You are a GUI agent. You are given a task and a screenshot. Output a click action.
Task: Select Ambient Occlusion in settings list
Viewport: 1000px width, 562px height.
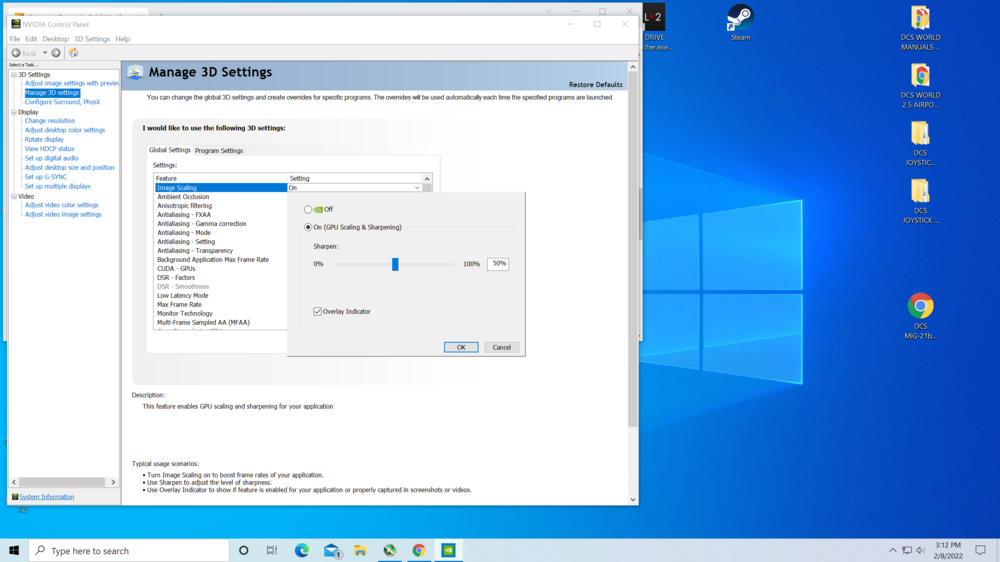183,197
